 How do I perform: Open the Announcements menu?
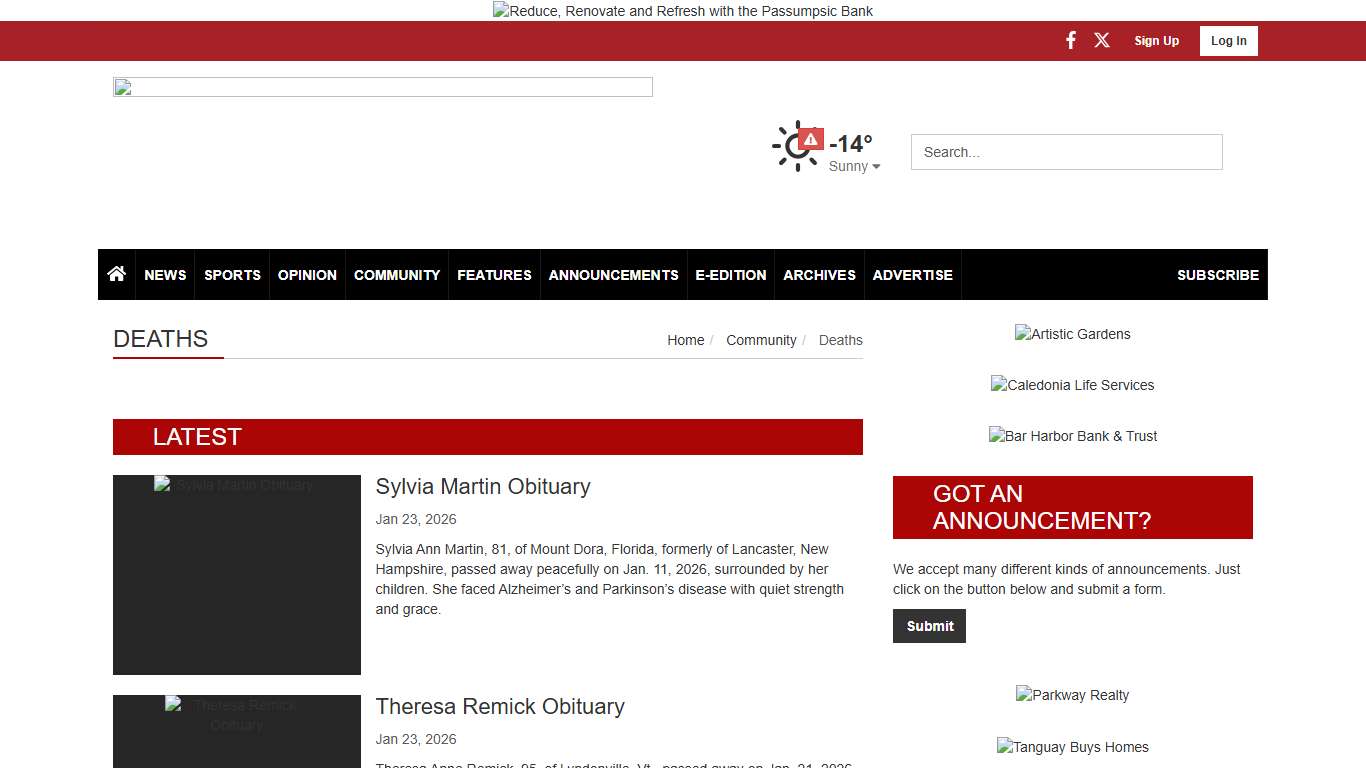pos(613,275)
